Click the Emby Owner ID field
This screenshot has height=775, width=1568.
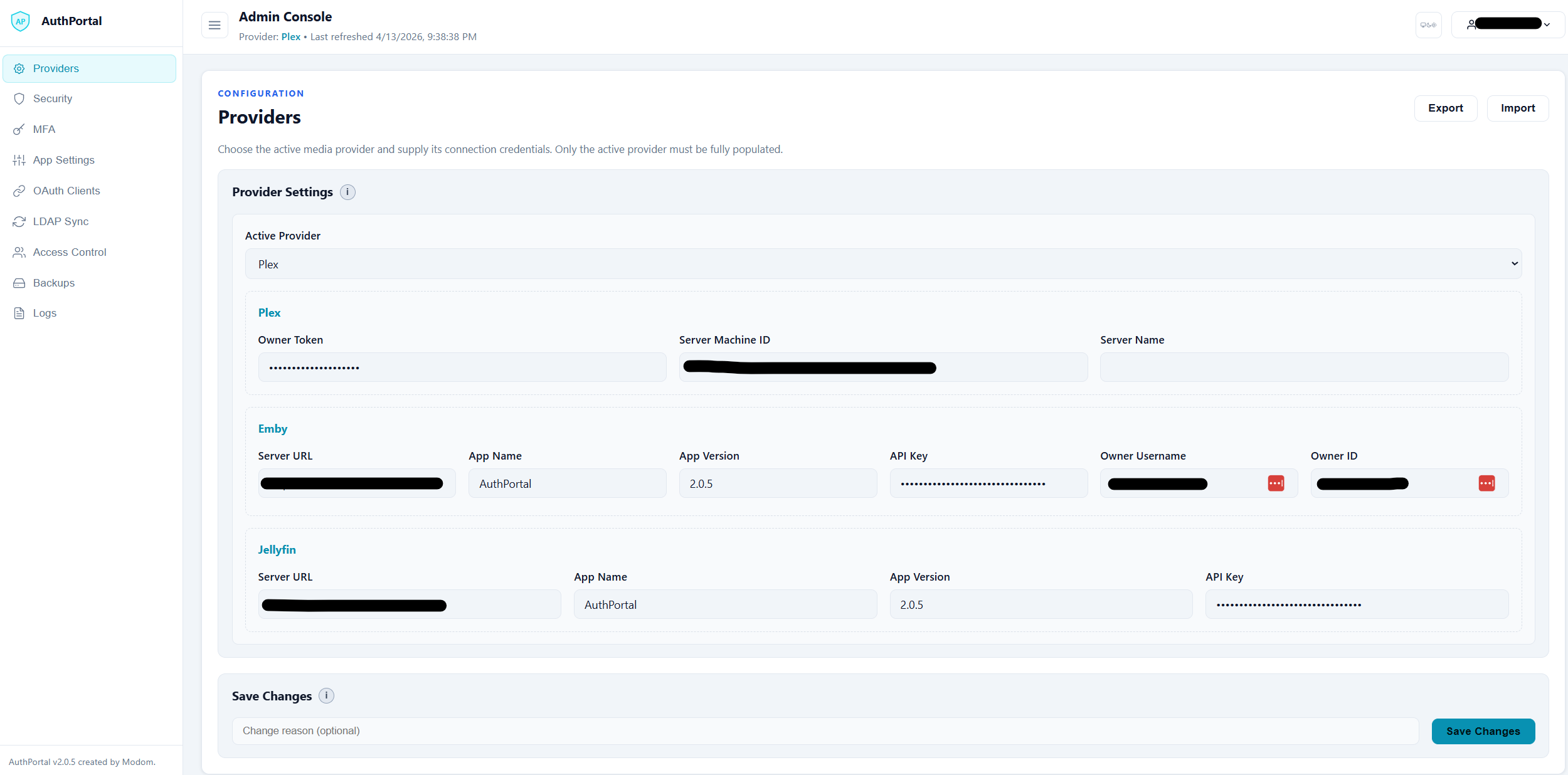click(1409, 483)
